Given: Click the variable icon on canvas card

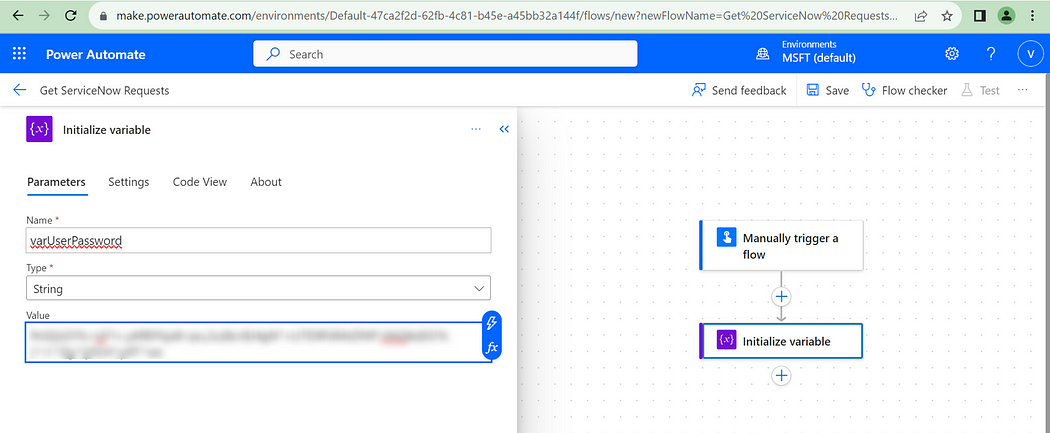Looking at the screenshot, I should (x=727, y=341).
